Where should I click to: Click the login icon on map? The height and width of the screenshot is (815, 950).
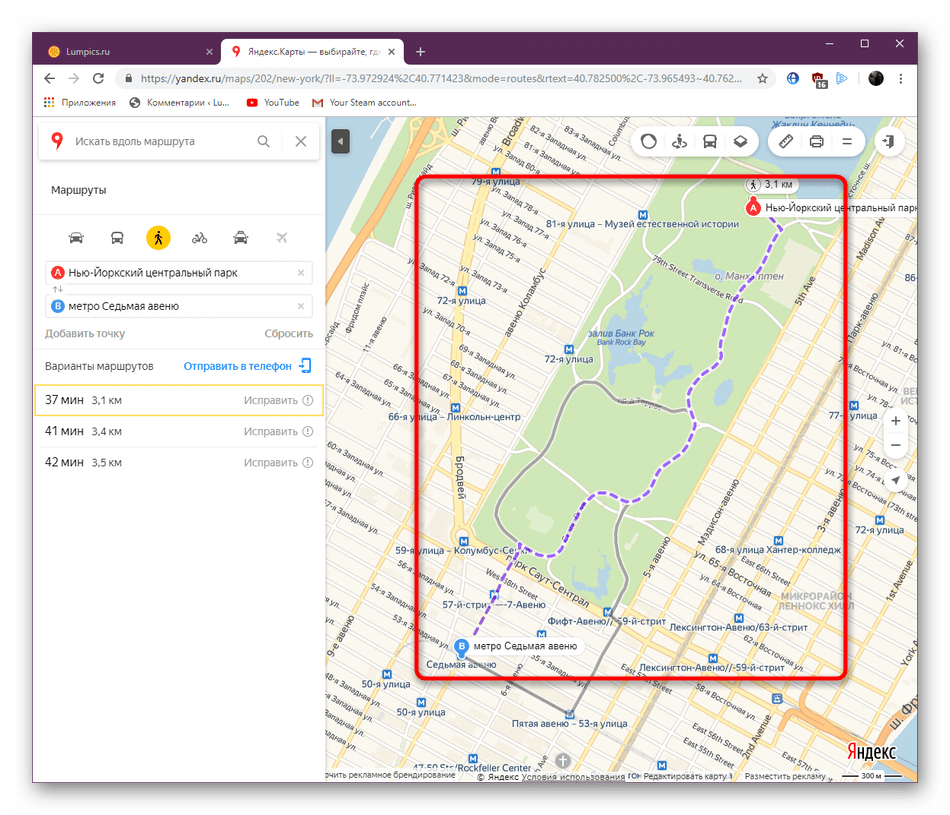point(889,141)
